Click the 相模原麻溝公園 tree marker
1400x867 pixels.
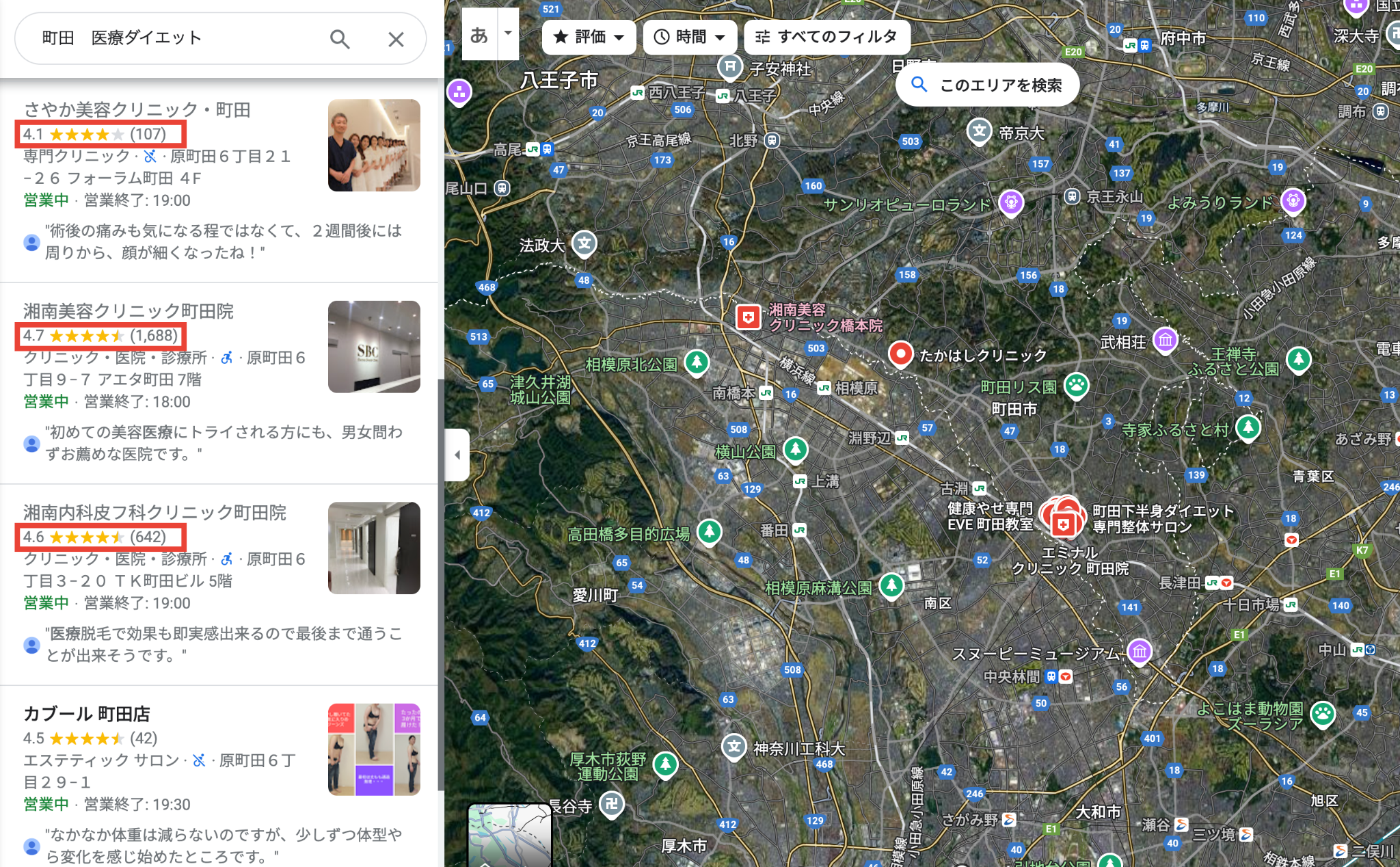pyautogui.click(x=891, y=585)
